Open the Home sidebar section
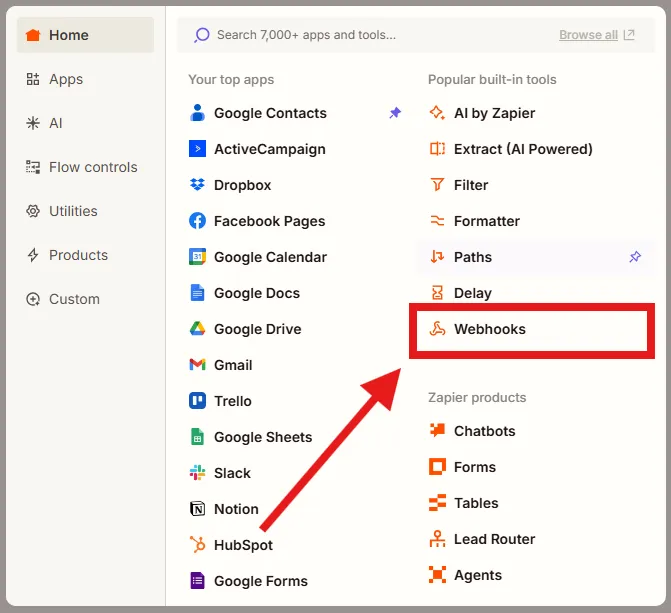 click(x=85, y=35)
